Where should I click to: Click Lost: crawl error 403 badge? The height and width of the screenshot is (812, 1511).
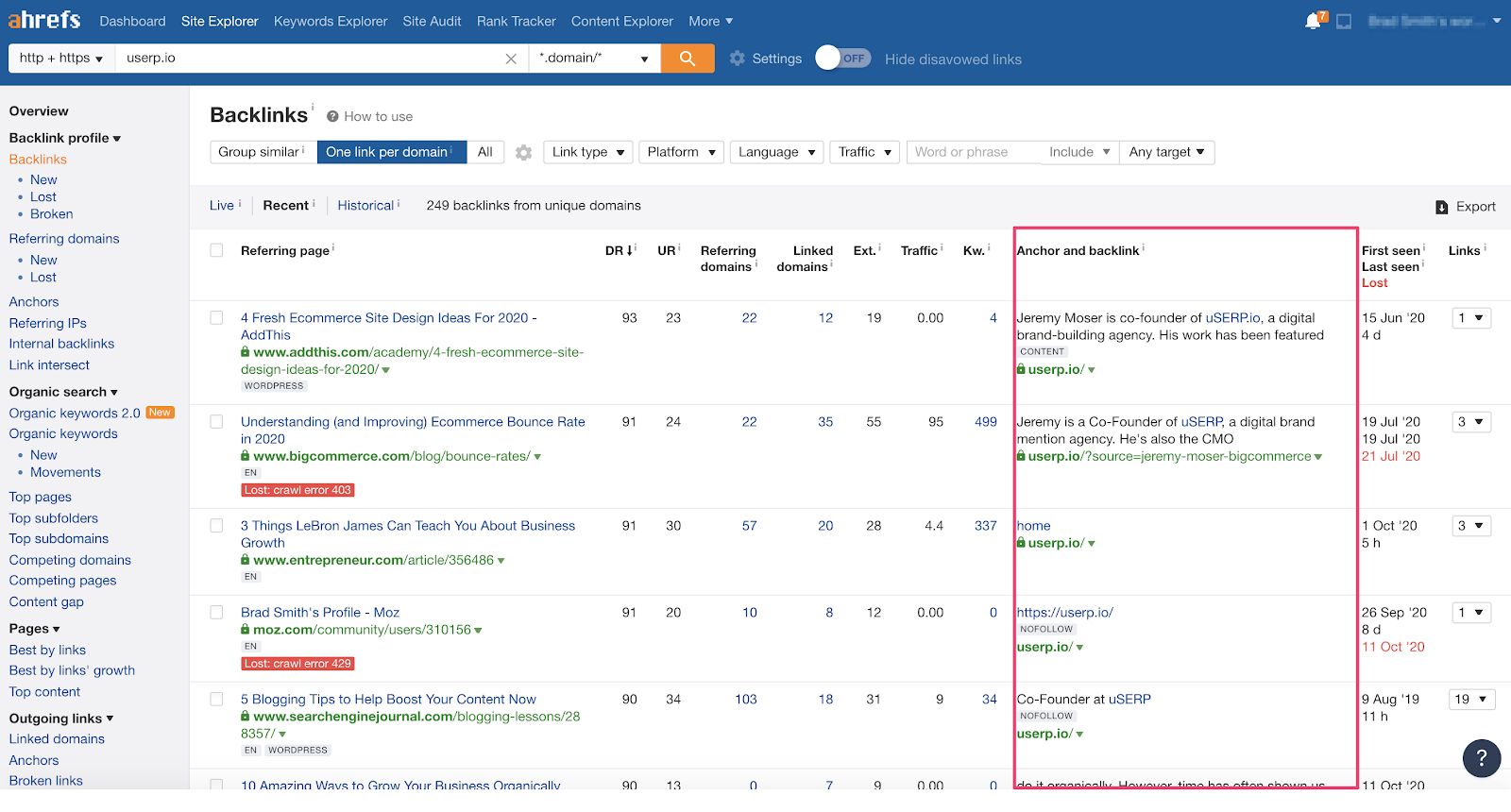click(x=297, y=490)
